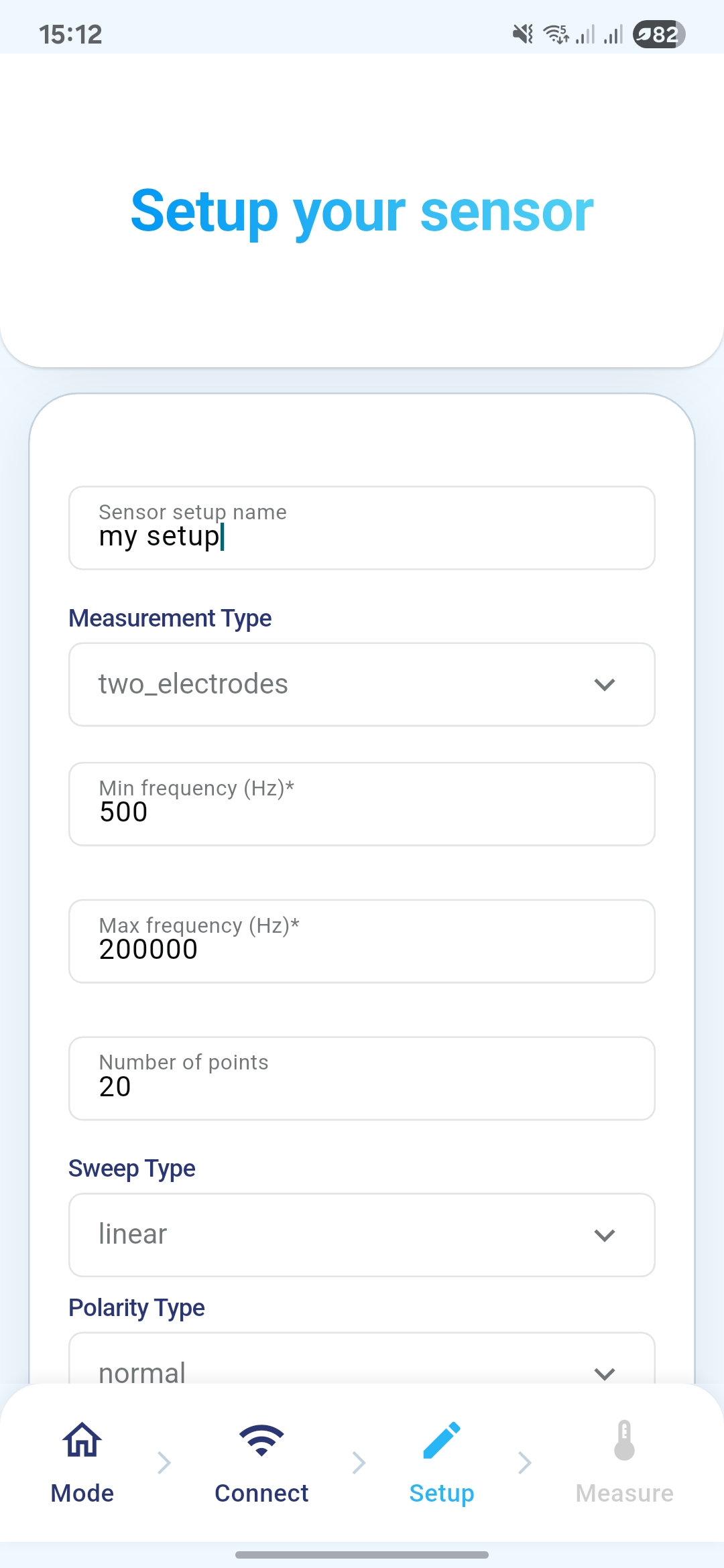Tap the battery indicator showing 82

click(659, 34)
